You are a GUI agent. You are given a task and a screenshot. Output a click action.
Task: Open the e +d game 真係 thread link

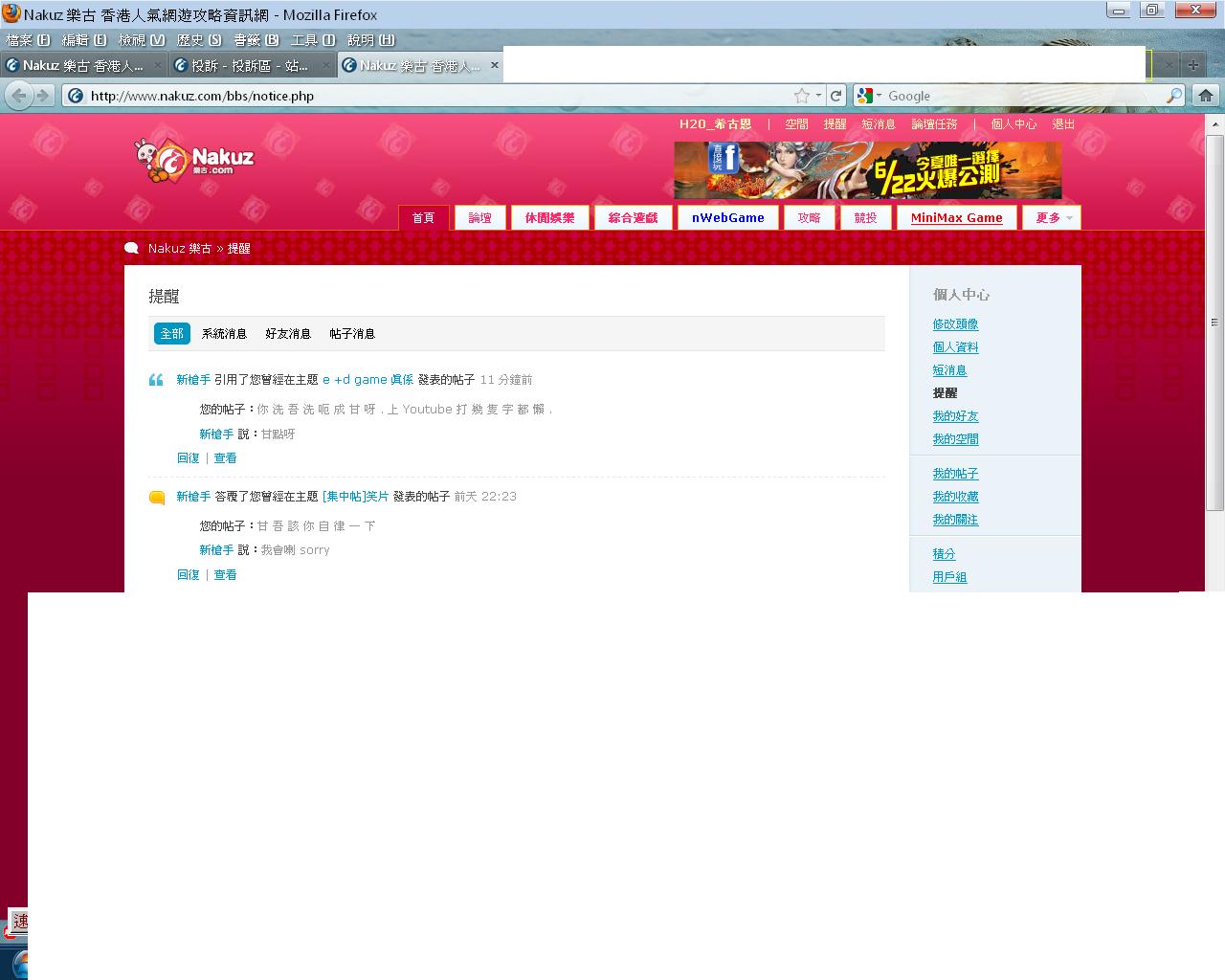point(368,380)
